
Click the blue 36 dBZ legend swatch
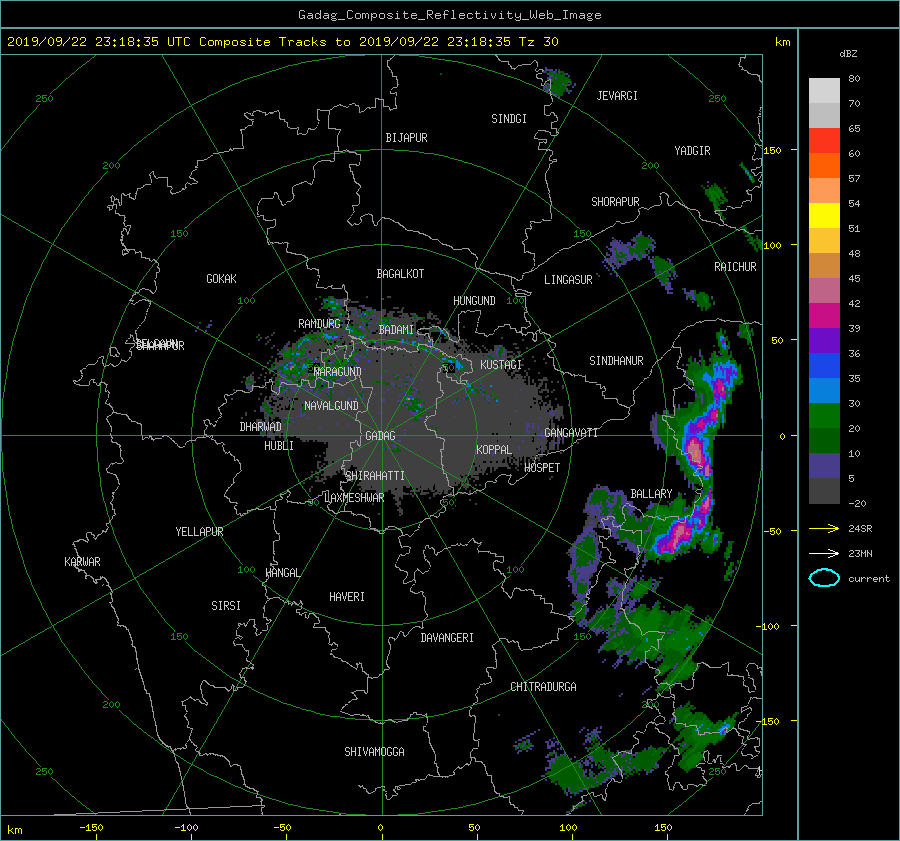(x=824, y=365)
